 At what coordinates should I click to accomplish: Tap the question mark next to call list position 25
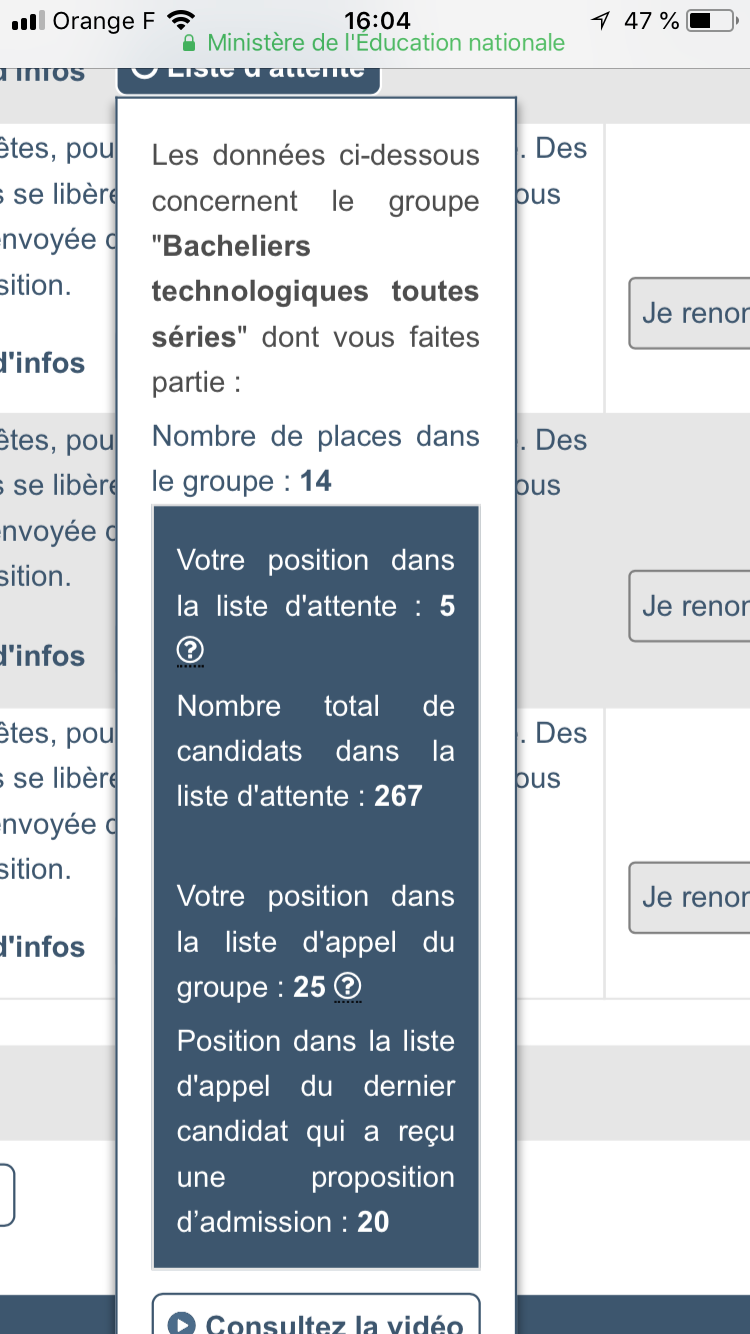tap(347, 987)
